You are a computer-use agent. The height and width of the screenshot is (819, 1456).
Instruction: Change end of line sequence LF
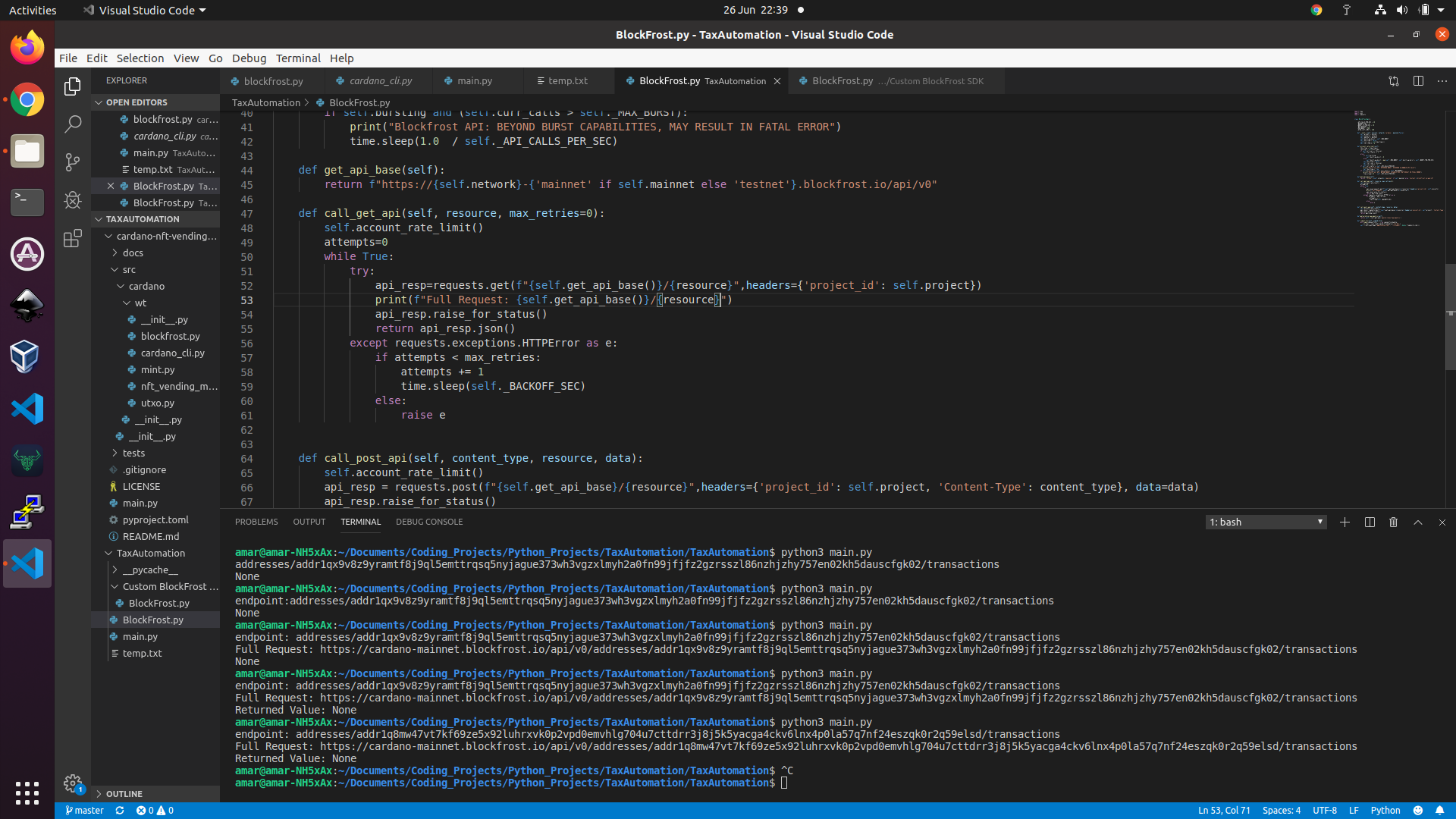[x=1354, y=811]
